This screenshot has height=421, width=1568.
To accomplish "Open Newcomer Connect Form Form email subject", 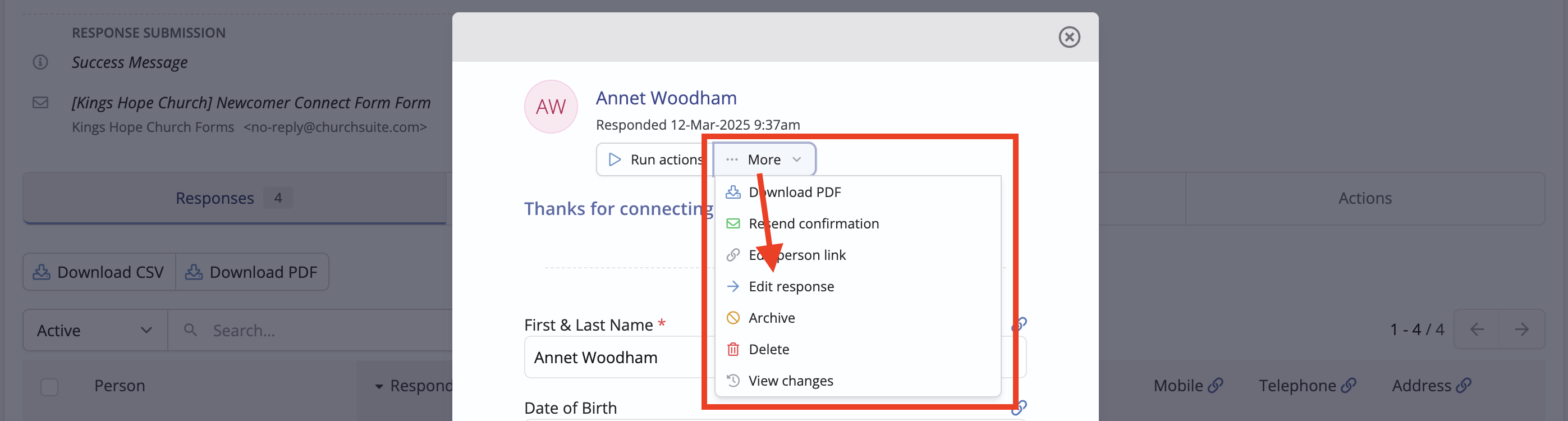I will click(x=251, y=103).
